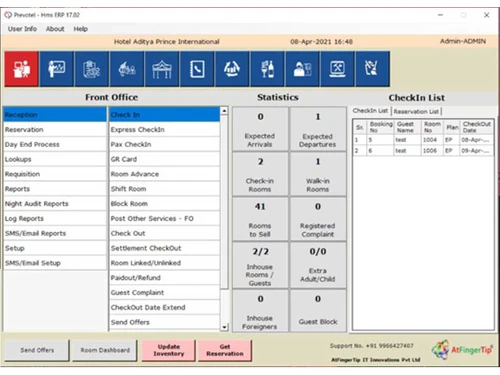
Task: Select Reservation in Front Office list
Action: 55,130
